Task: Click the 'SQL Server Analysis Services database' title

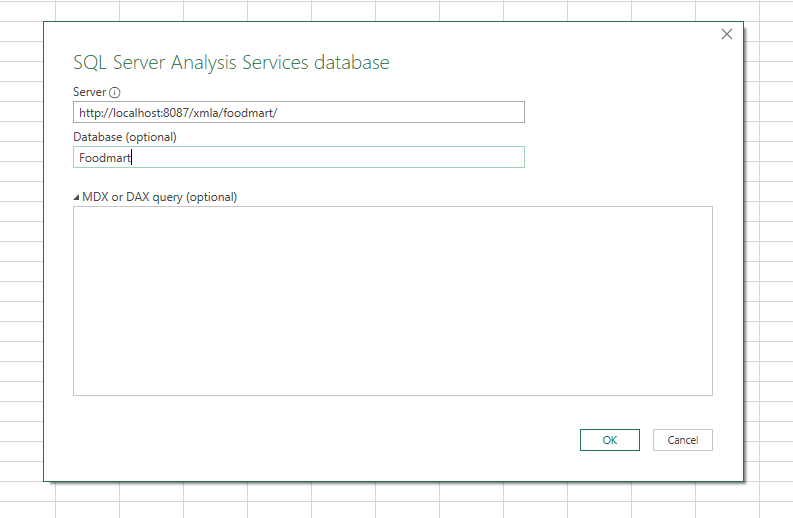Action: 232,63
